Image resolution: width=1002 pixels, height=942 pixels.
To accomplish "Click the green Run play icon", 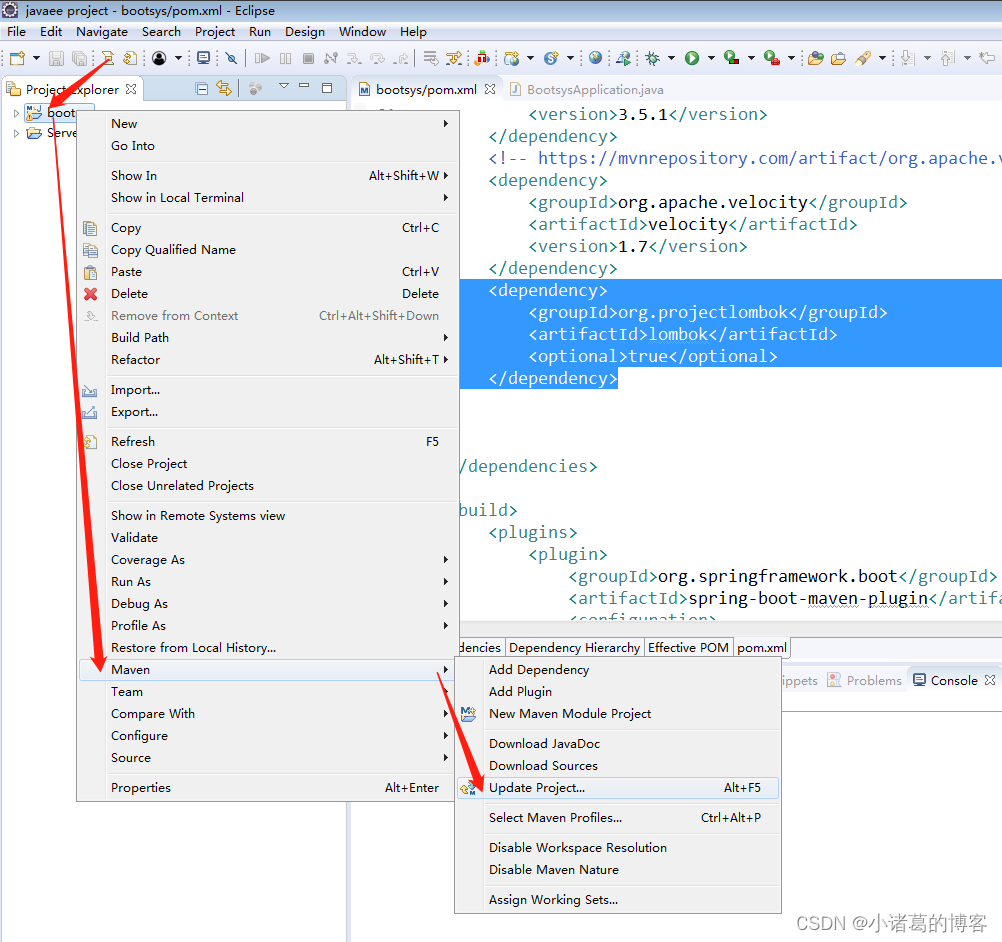I will pyautogui.click(x=692, y=58).
